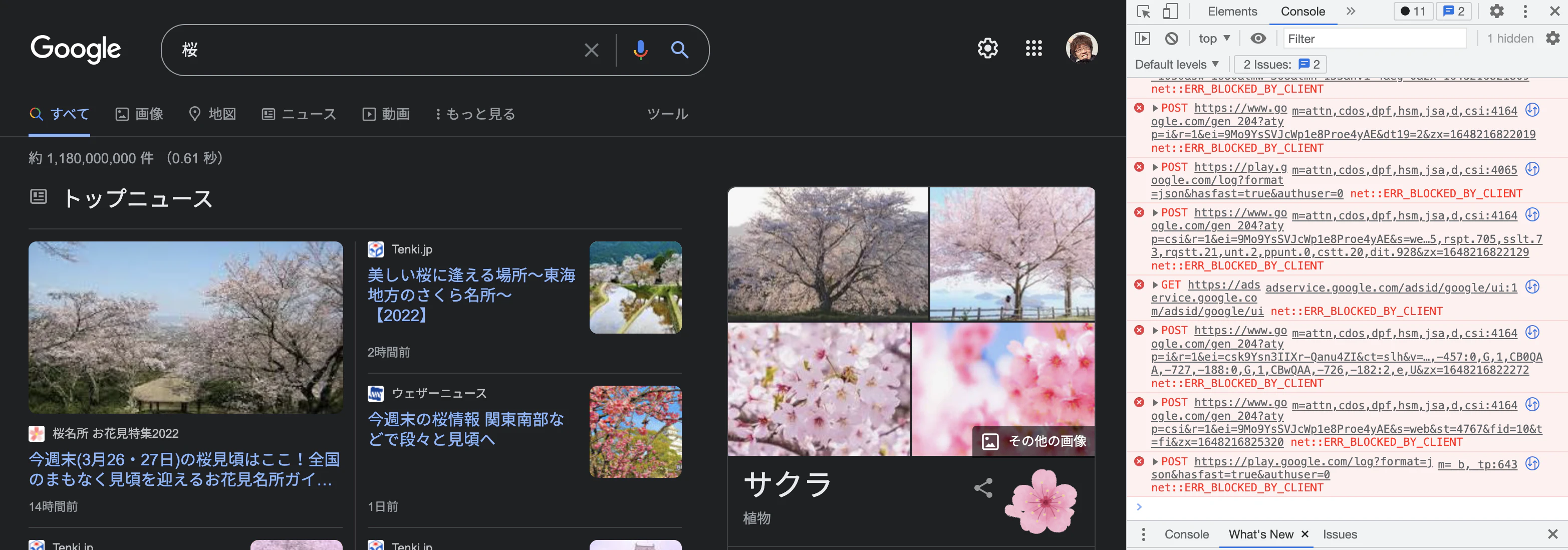The height and width of the screenshot is (550, 1568).
Task: Open drawer three-dot menu beside Console
Action: pos(1143,534)
